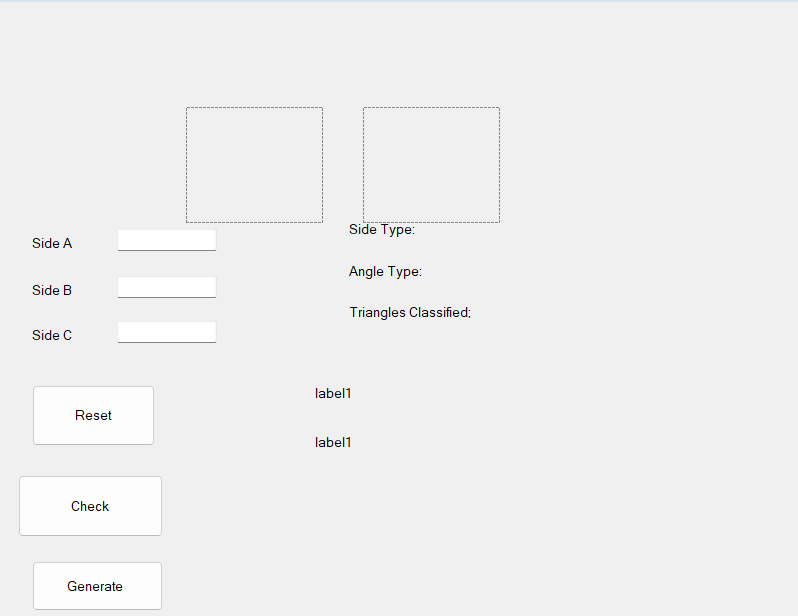The width and height of the screenshot is (798, 616).
Task: Click empty space between the two label1 texts
Action: pos(333,418)
